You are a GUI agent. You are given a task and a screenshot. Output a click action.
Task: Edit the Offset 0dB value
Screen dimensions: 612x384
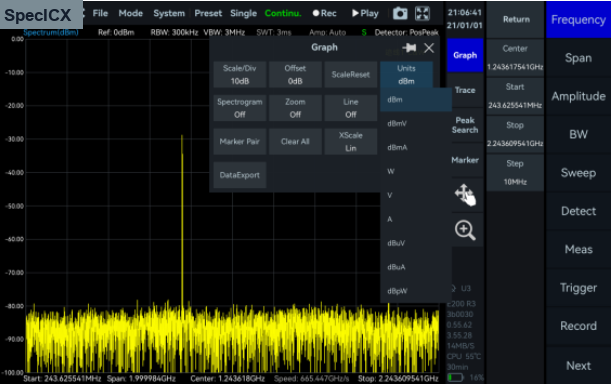tap(295, 75)
